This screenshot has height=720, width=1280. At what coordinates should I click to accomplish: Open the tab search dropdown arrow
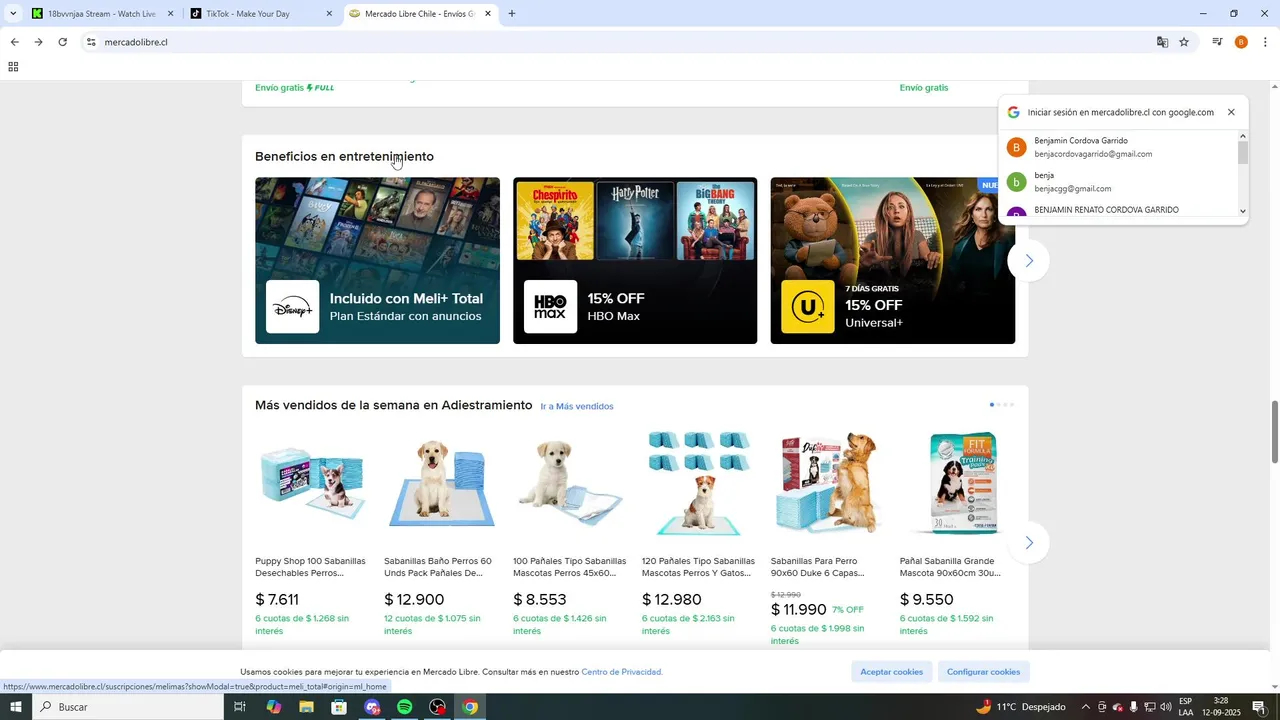(x=13, y=14)
